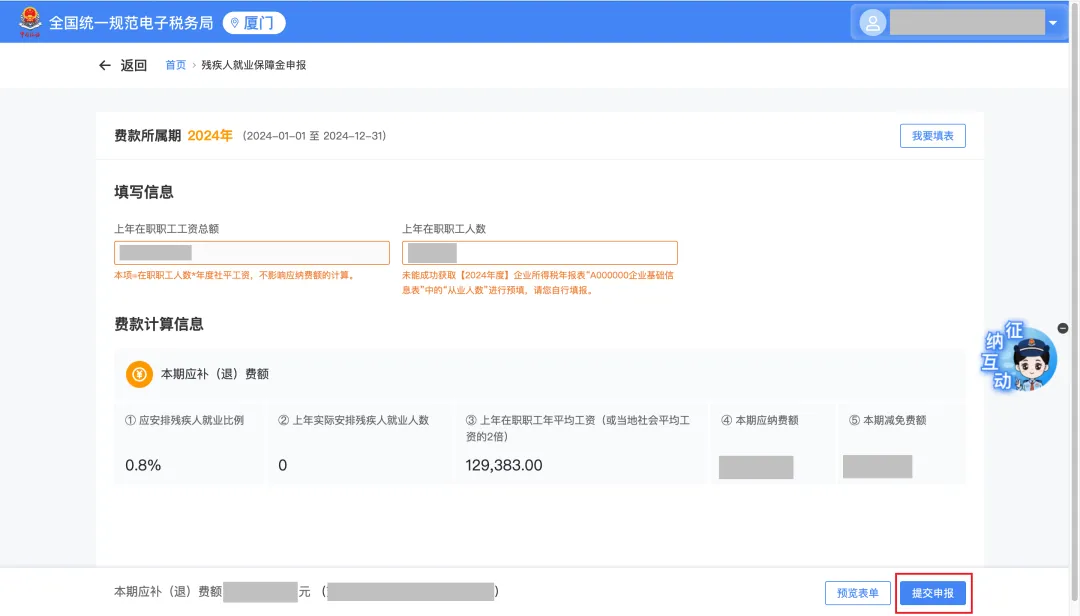
Task: Expand the user account dropdown arrow
Action: coord(1052,23)
